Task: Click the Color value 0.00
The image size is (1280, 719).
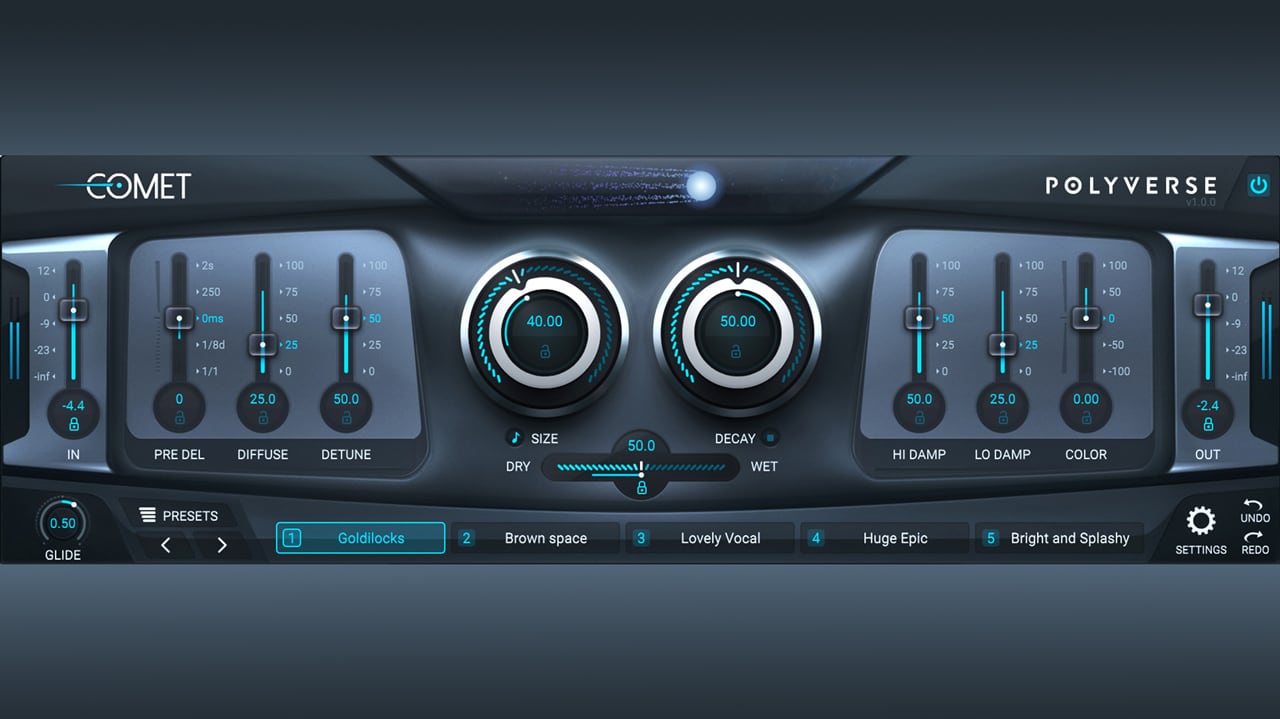Action: [x=1086, y=399]
